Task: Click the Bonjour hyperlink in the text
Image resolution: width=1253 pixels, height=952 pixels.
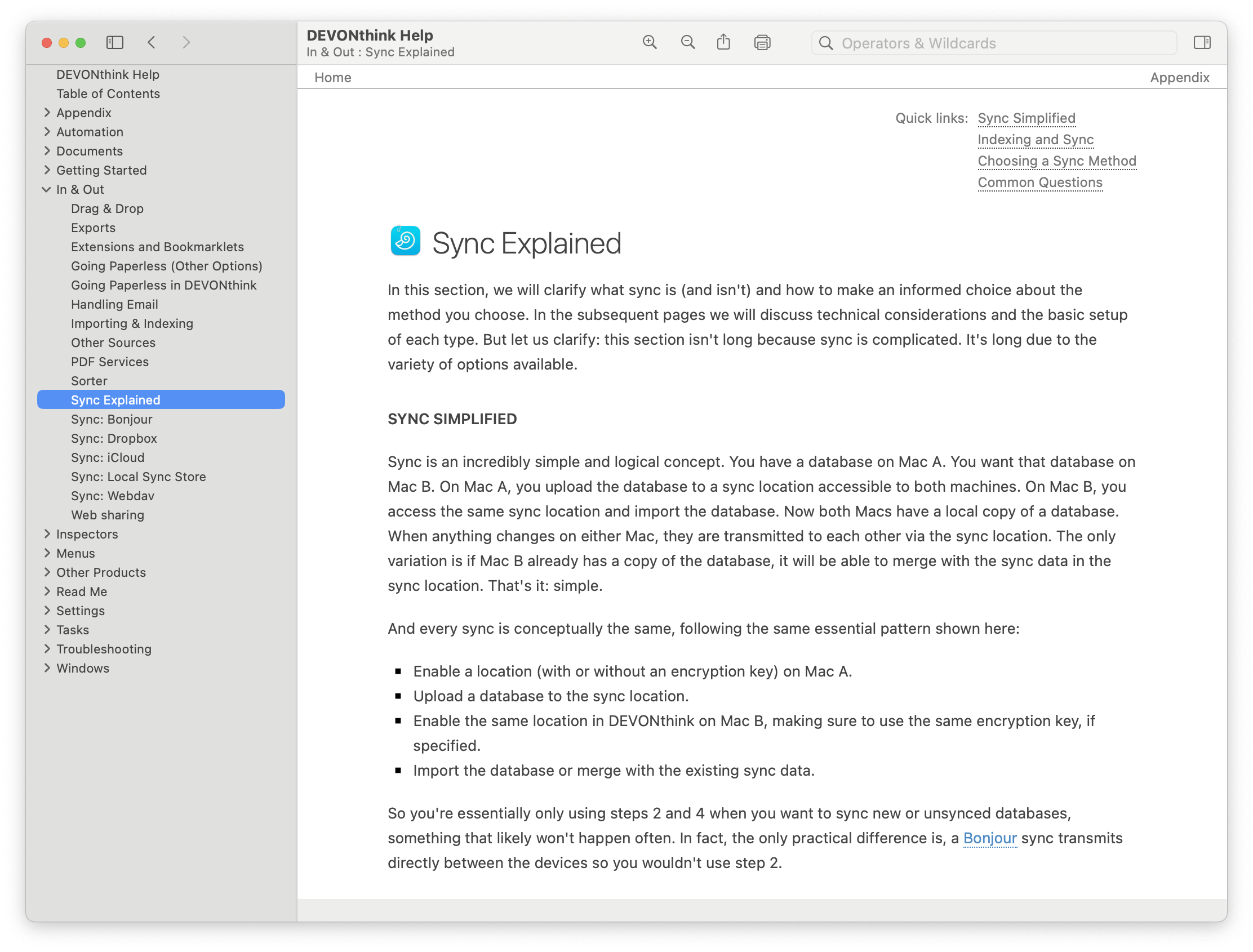Action: (x=989, y=838)
